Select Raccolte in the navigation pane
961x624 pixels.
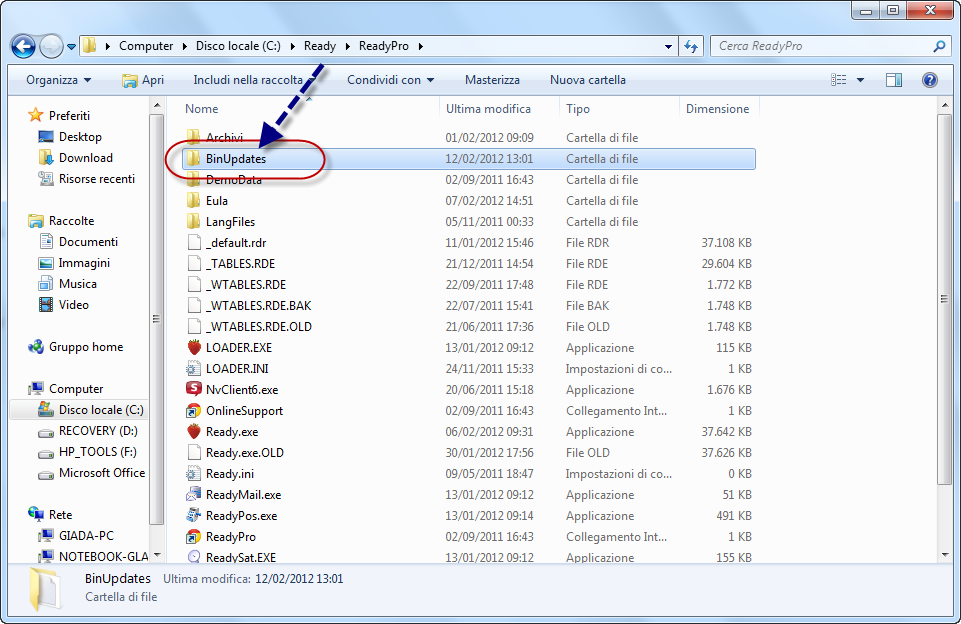click(61, 221)
